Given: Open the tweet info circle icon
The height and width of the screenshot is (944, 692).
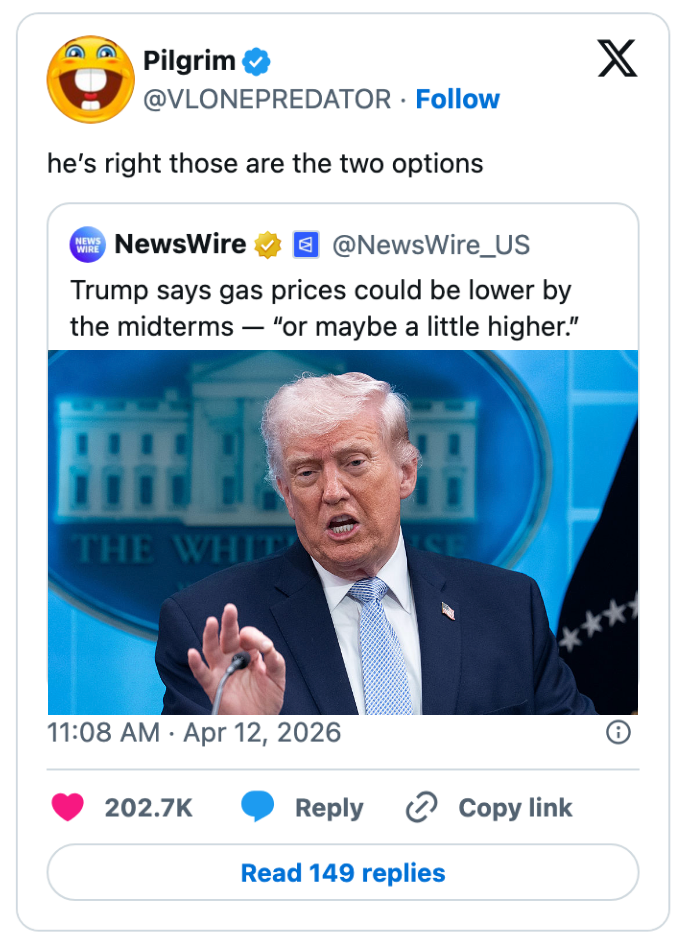Looking at the screenshot, I should click(x=619, y=733).
